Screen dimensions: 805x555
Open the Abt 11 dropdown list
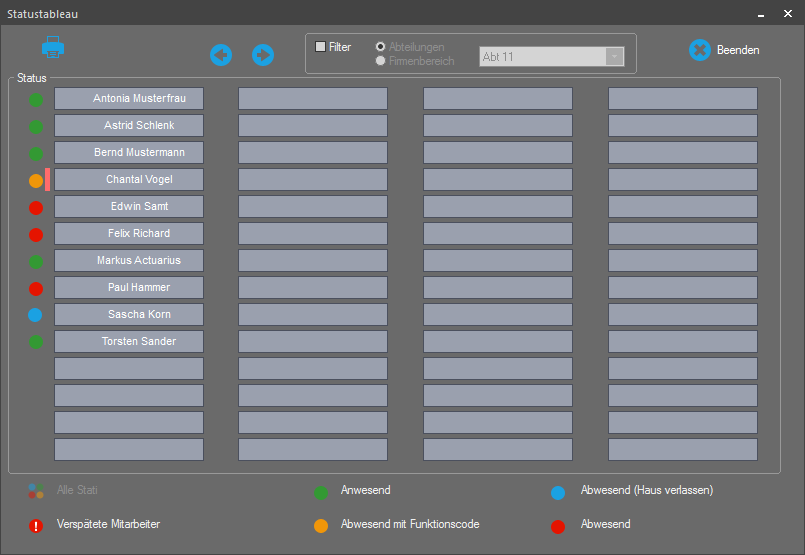pos(614,57)
